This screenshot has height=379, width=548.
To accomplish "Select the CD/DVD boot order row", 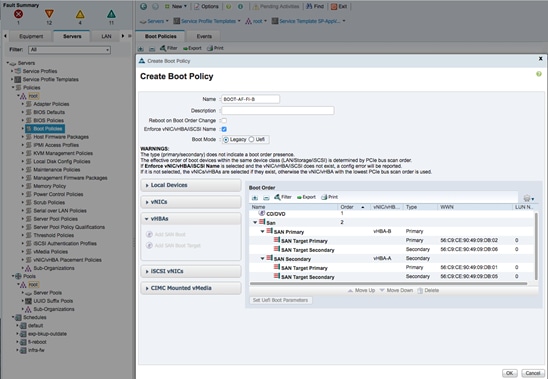I will coord(392,213).
